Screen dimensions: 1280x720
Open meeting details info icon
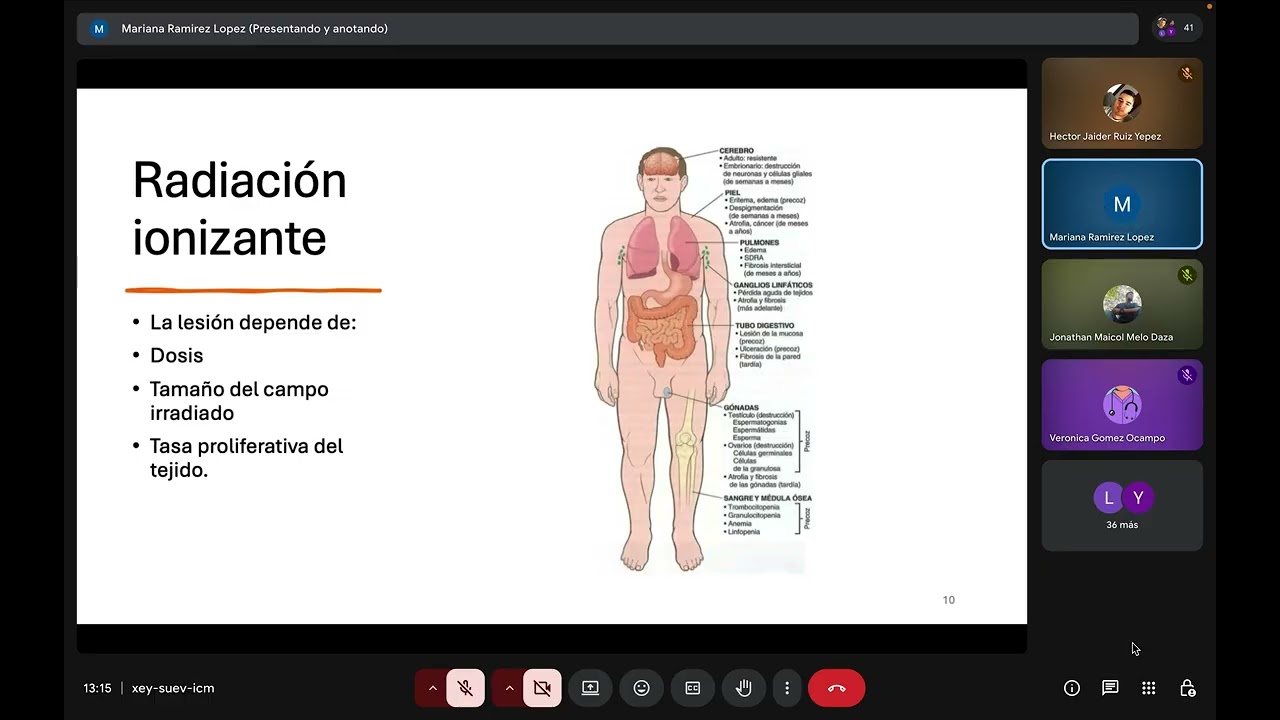(x=1072, y=688)
